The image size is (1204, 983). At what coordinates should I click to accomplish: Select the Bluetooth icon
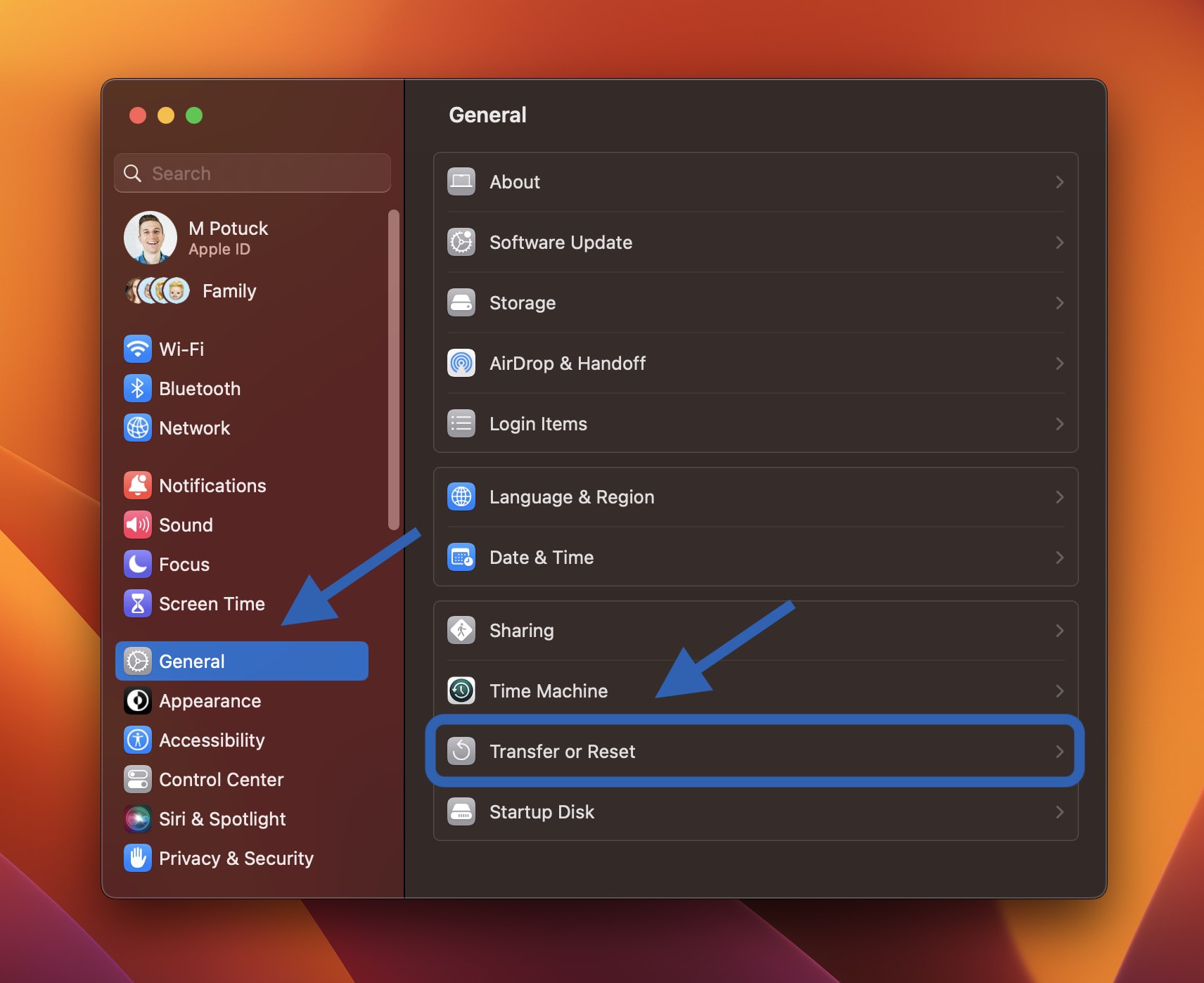(x=139, y=388)
